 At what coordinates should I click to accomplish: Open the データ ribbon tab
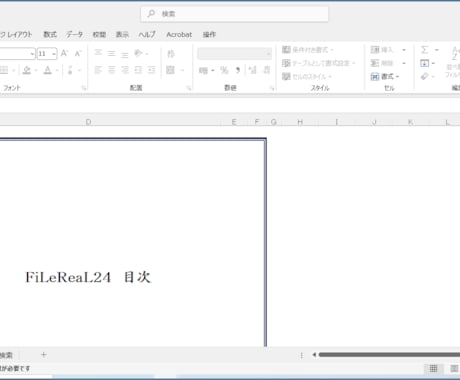point(74,34)
